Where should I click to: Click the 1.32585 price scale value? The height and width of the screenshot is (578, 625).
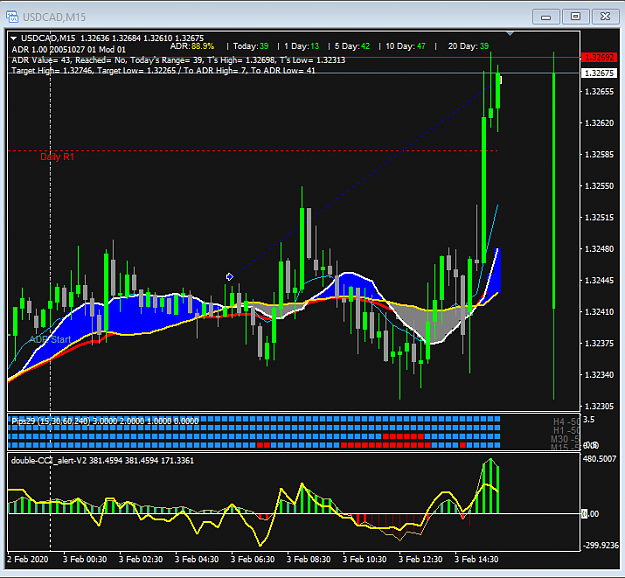[x=599, y=155]
